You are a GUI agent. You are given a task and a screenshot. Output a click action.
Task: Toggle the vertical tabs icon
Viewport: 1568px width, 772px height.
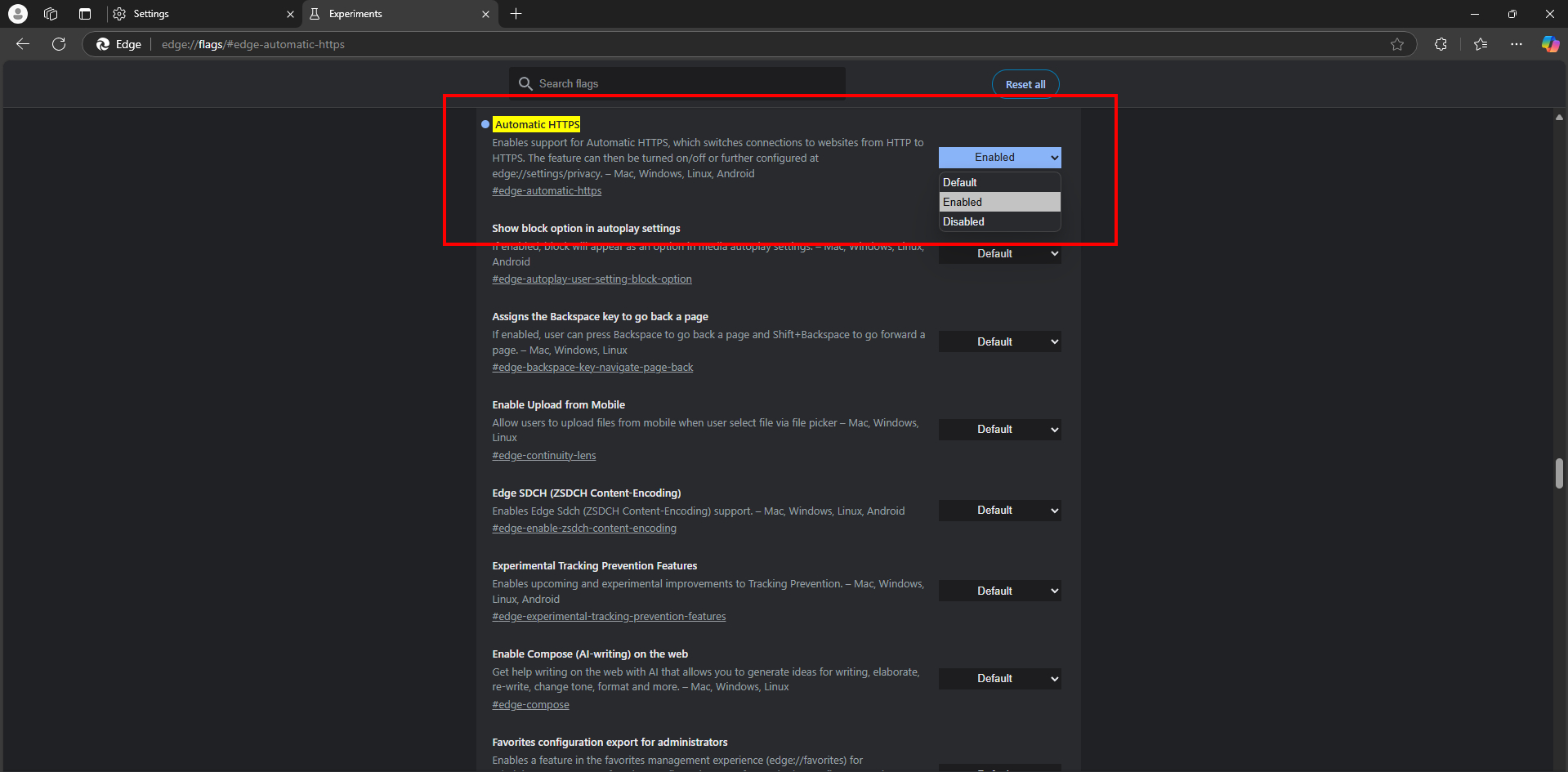85,14
